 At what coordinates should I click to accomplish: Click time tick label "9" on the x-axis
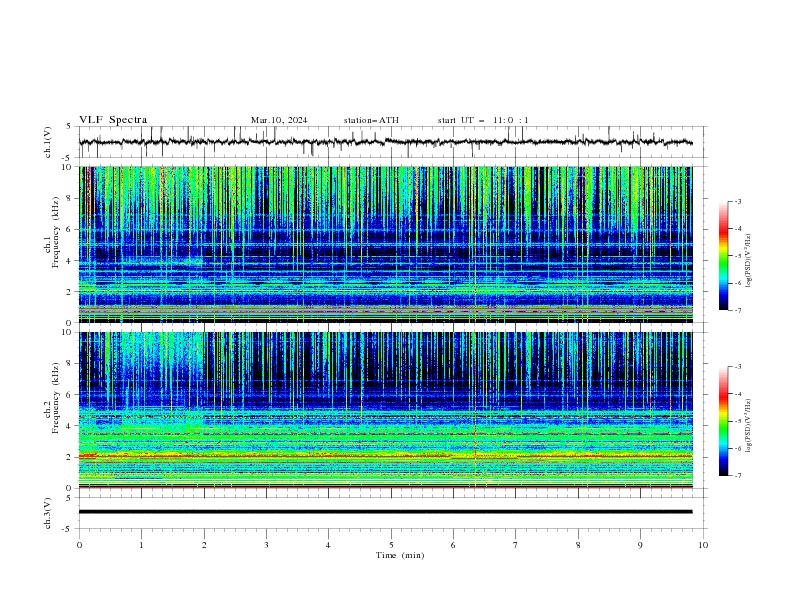(x=640, y=545)
